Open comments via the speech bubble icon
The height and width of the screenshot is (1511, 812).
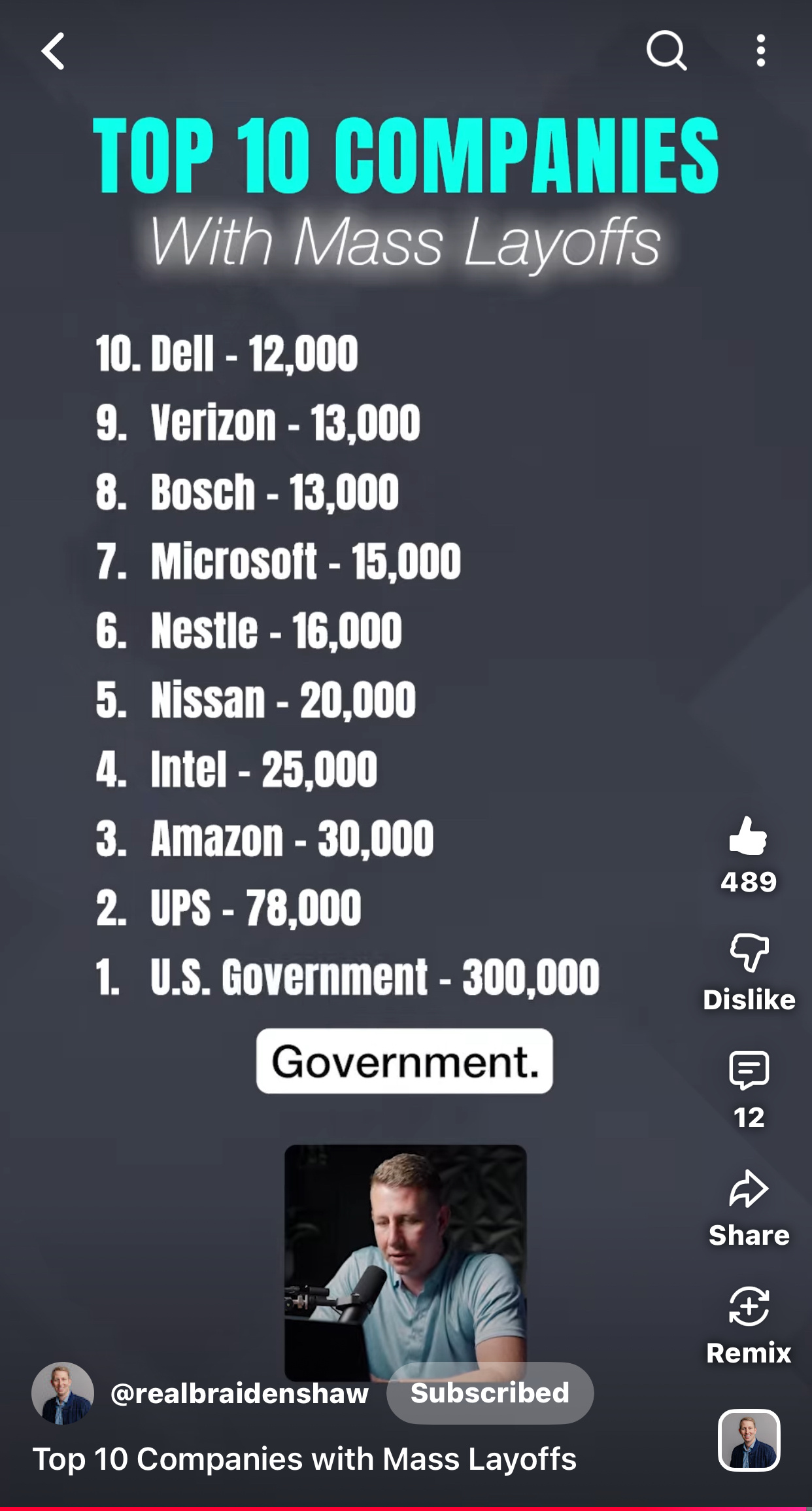[749, 1070]
